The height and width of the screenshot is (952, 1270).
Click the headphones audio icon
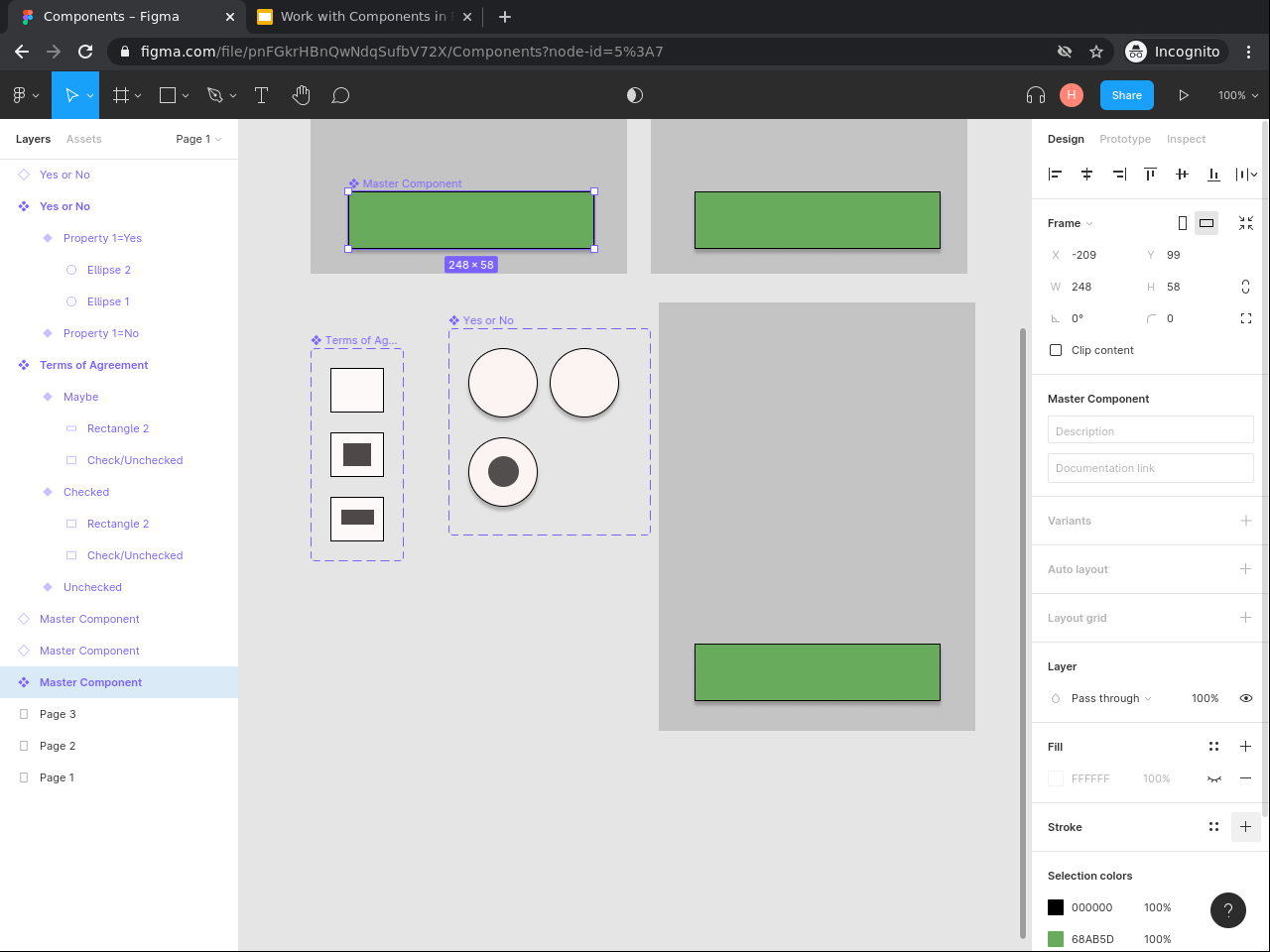(x=1036, y=95)
